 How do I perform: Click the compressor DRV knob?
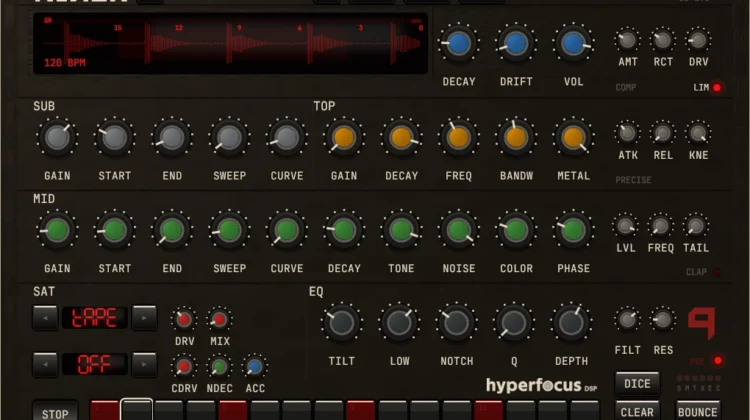point(698,40)
